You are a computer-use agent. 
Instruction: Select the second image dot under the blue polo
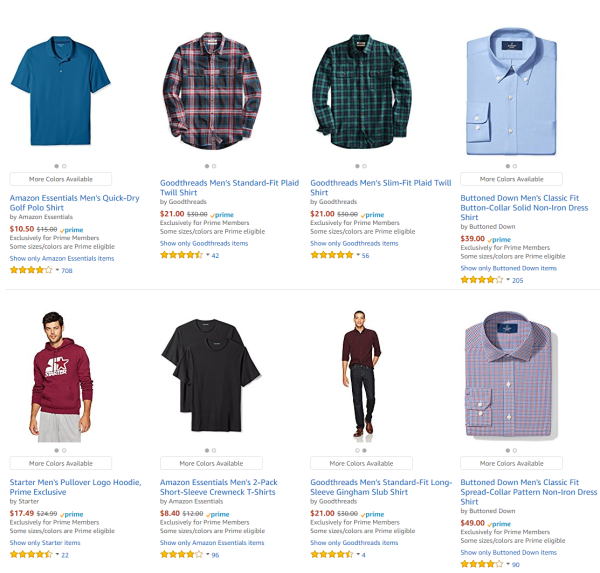click(64, 166)
